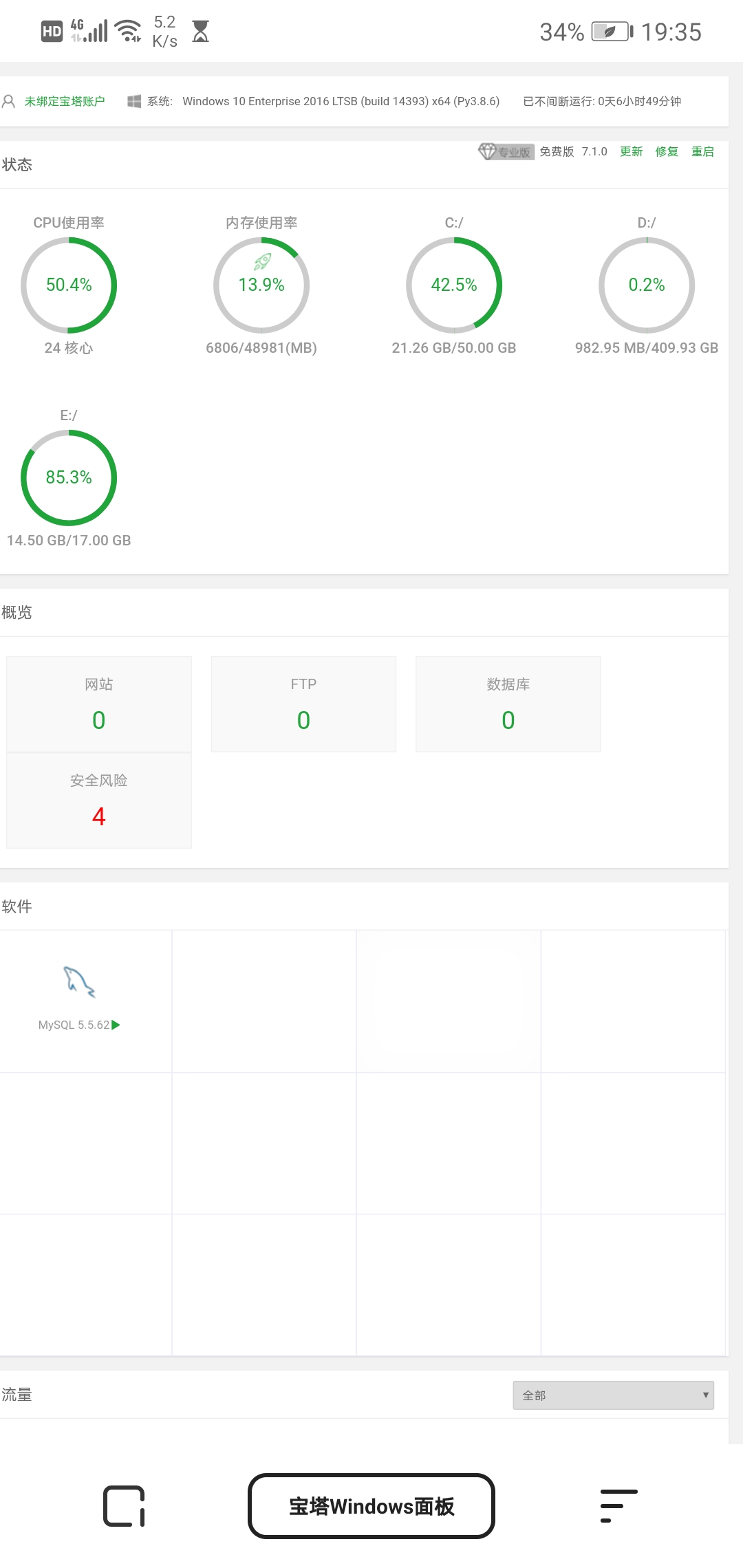Click the MySQL dolphin icon
743x1568 pixels.
click(79, 981)
